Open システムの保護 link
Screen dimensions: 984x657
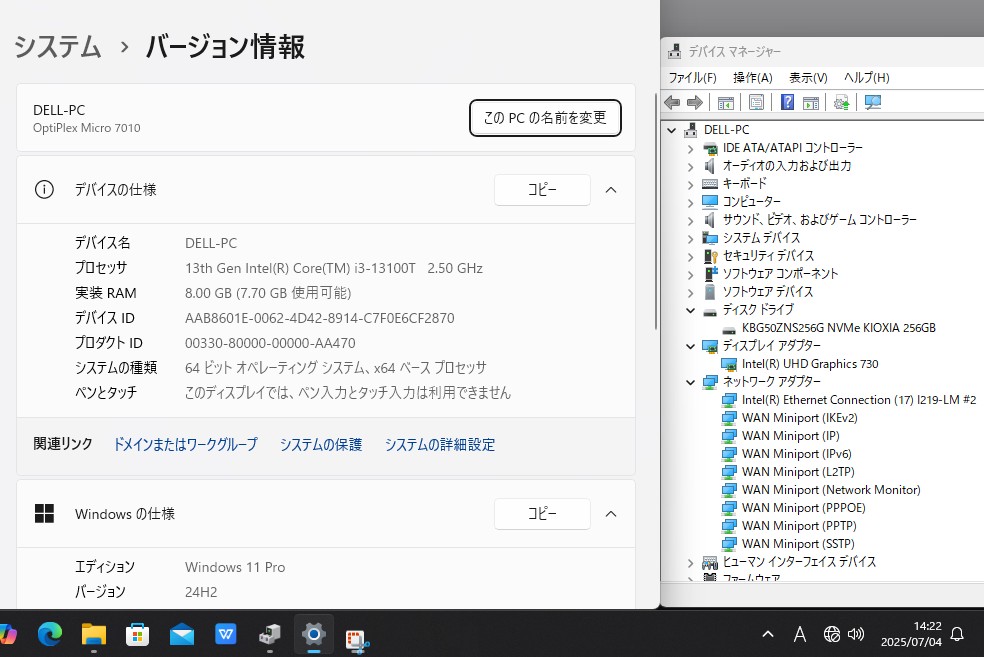tap(321, 444)
